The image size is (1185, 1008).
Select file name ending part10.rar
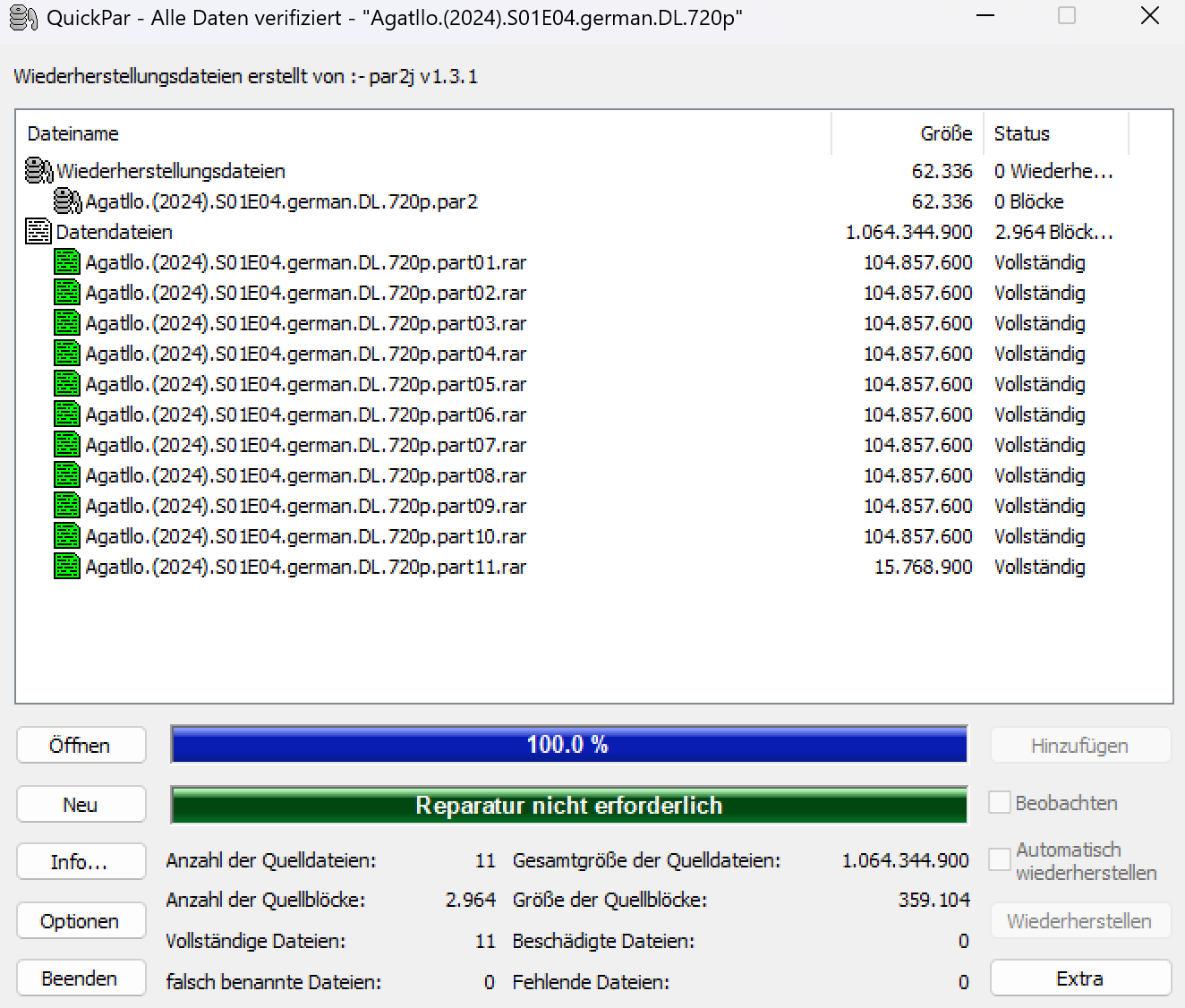(306, 536)
